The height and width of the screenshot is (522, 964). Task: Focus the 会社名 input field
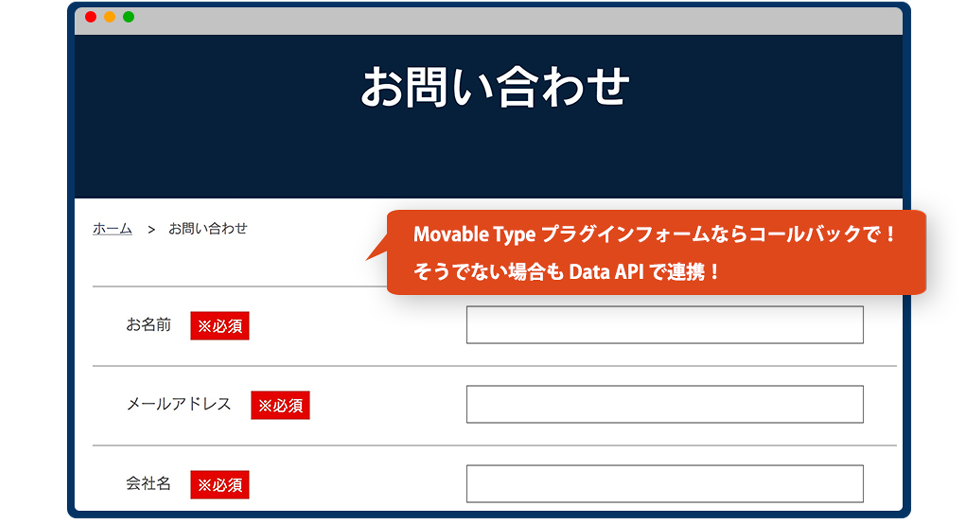(665, 483)
